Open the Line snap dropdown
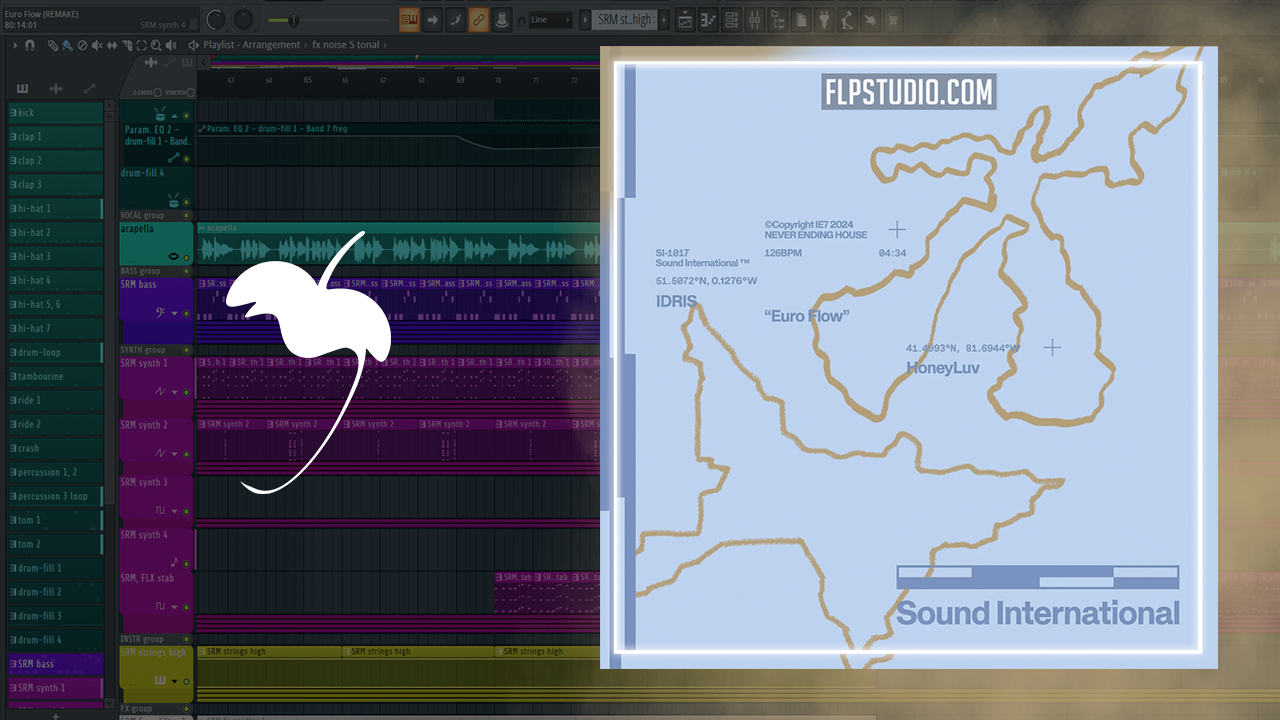Viewport: 1280px width, 720px height. coord(549,20)
